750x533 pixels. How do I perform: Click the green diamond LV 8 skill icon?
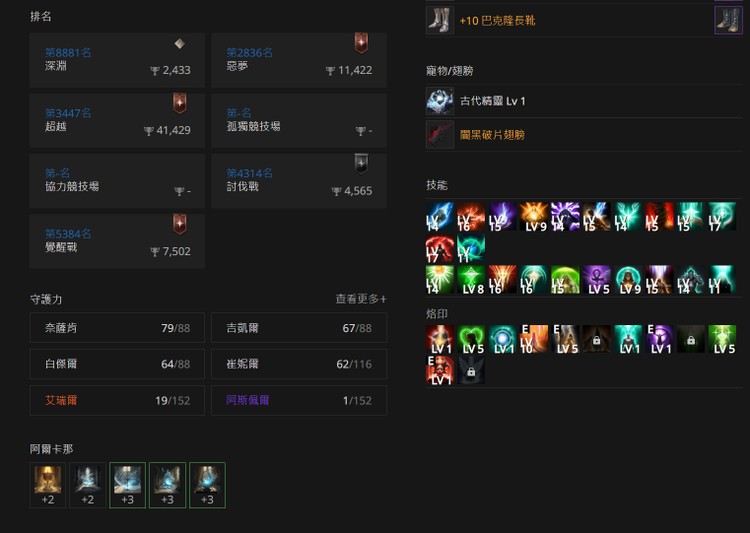471,280
